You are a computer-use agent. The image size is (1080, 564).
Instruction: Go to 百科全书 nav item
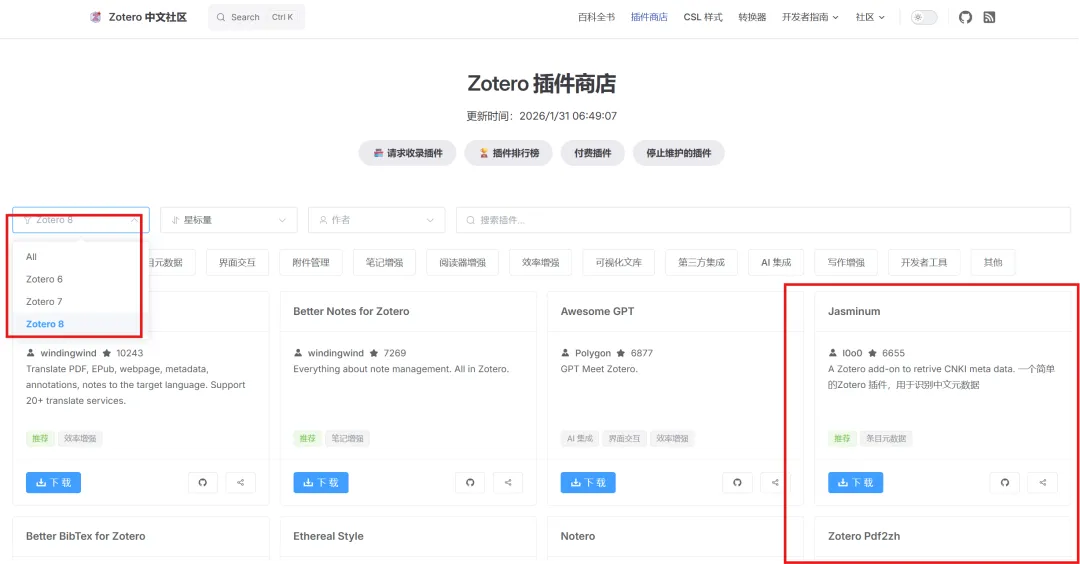point(596,17)
